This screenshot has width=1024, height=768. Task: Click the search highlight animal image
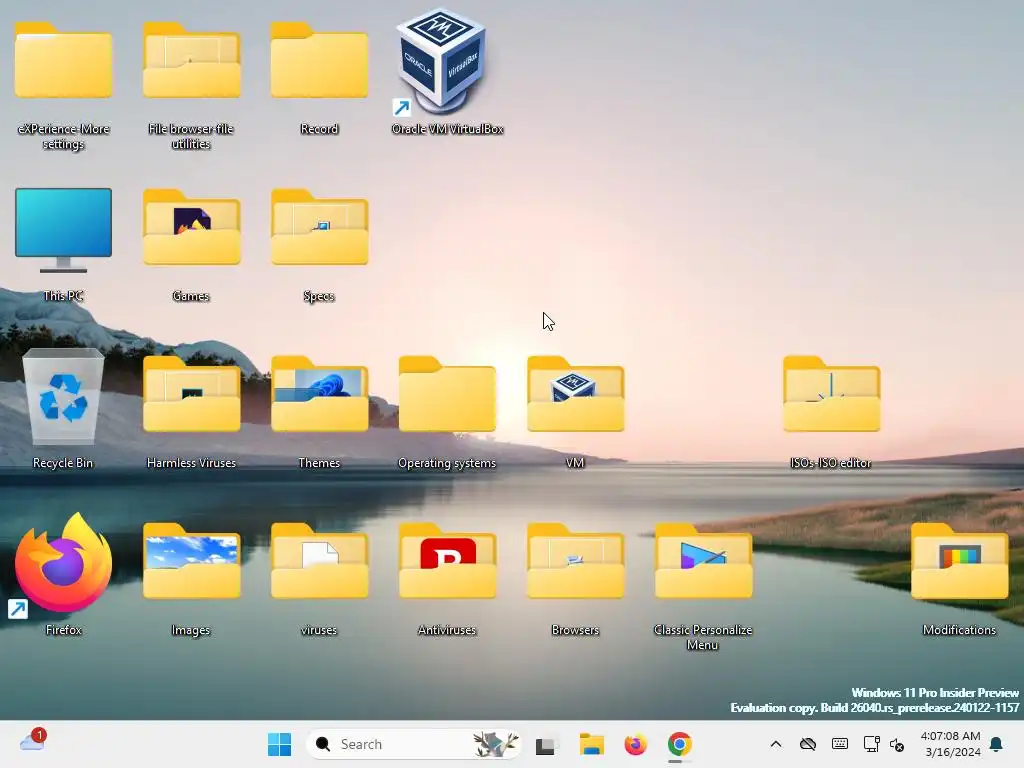click(x=495, y=744)
